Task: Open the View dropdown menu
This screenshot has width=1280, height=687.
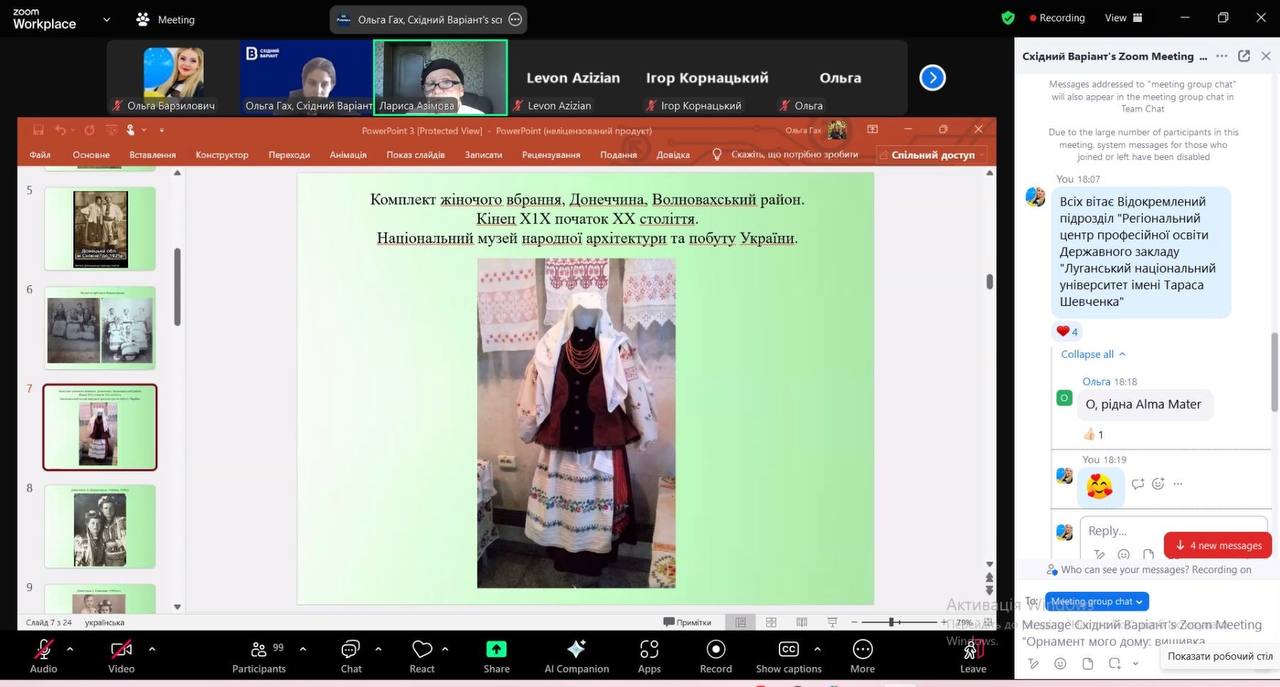Action: pyautogui.click(x=1122, y=18)
